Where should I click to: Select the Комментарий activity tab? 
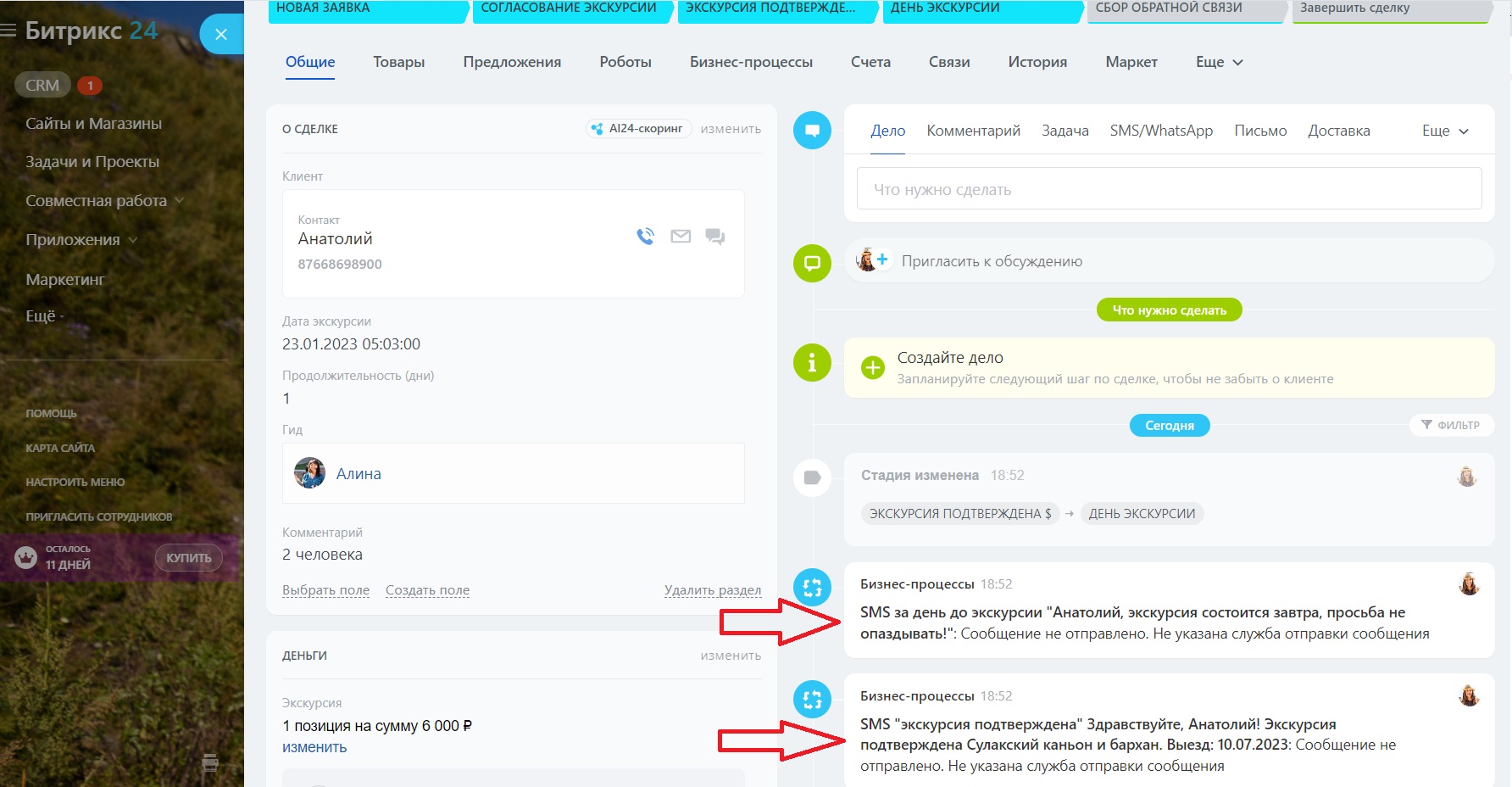point(973,131)
